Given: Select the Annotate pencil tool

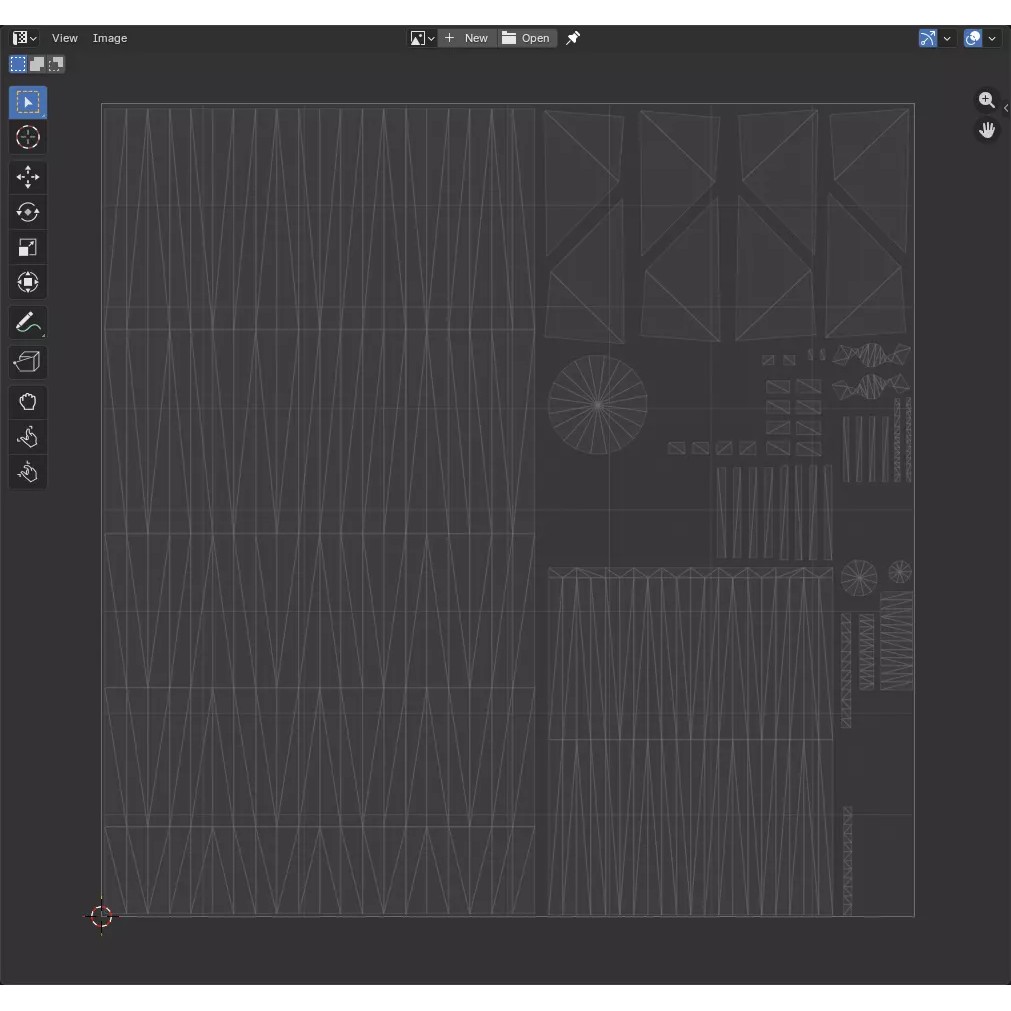Looking at the screenshot, I should click(x=28, y=323).
